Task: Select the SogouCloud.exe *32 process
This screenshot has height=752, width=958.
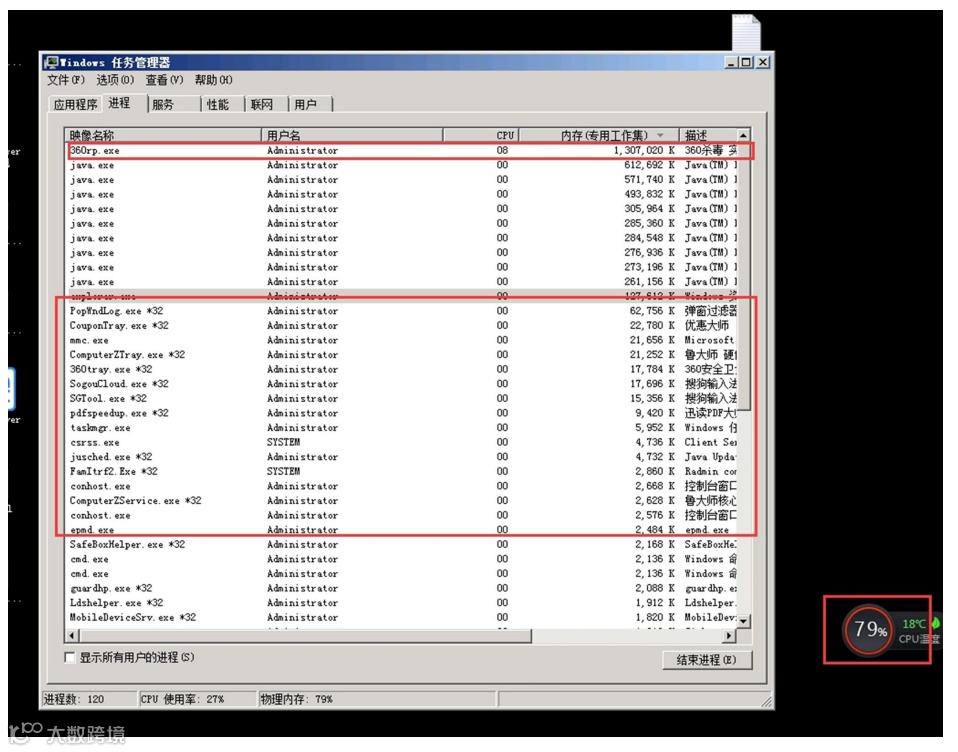Action: pyautogui.click(x=401, y=384)
